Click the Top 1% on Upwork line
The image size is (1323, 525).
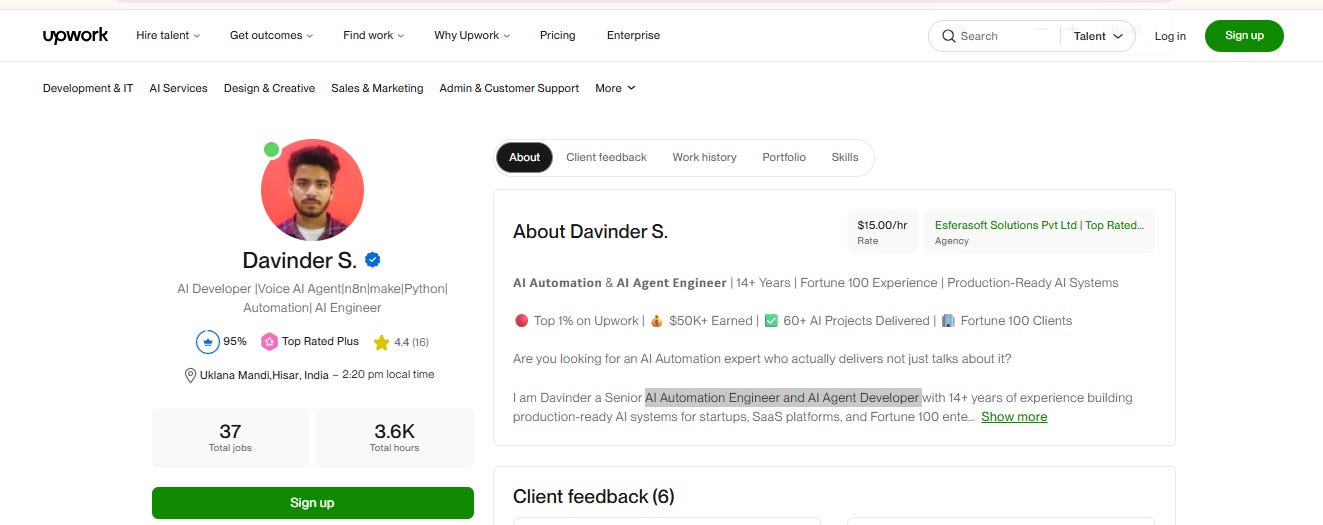[586, 321]
